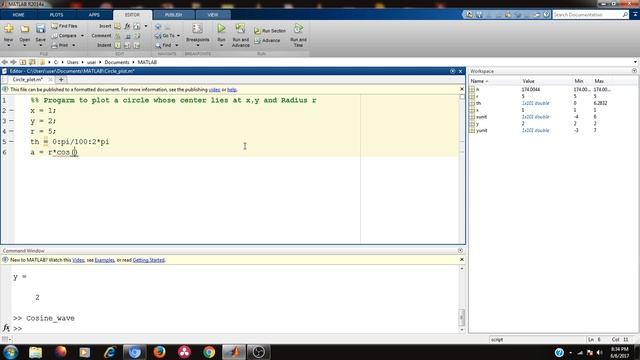Click Run Section in the toolstrip
The height and width of the screenshot is (360, 640).
click(270, 31)
